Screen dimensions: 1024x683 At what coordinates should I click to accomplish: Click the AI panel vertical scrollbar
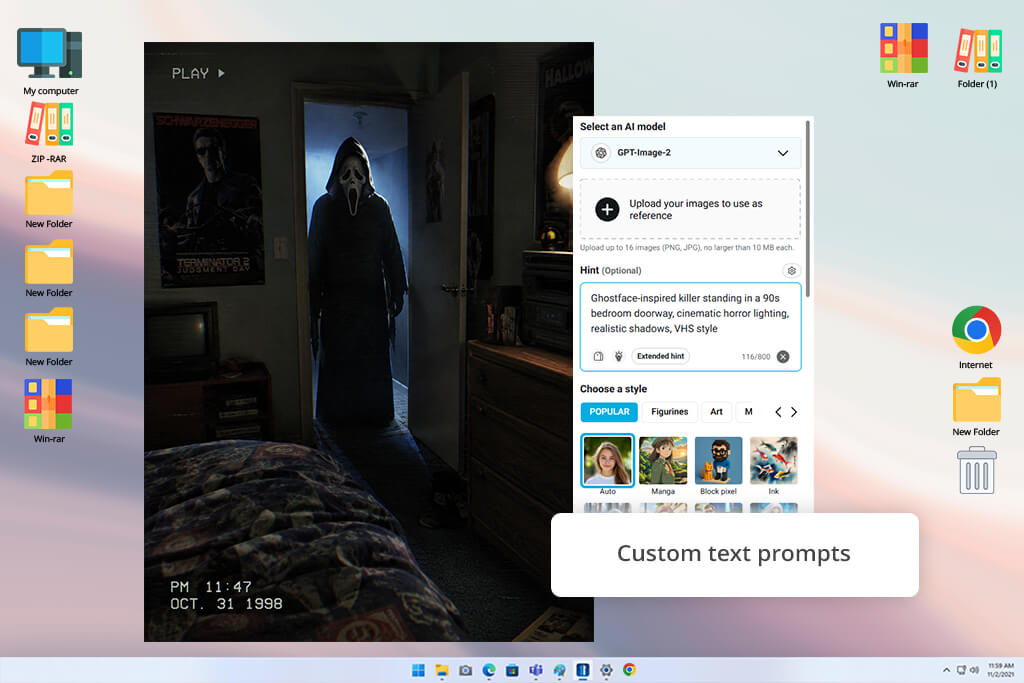(x=808, y=209)
